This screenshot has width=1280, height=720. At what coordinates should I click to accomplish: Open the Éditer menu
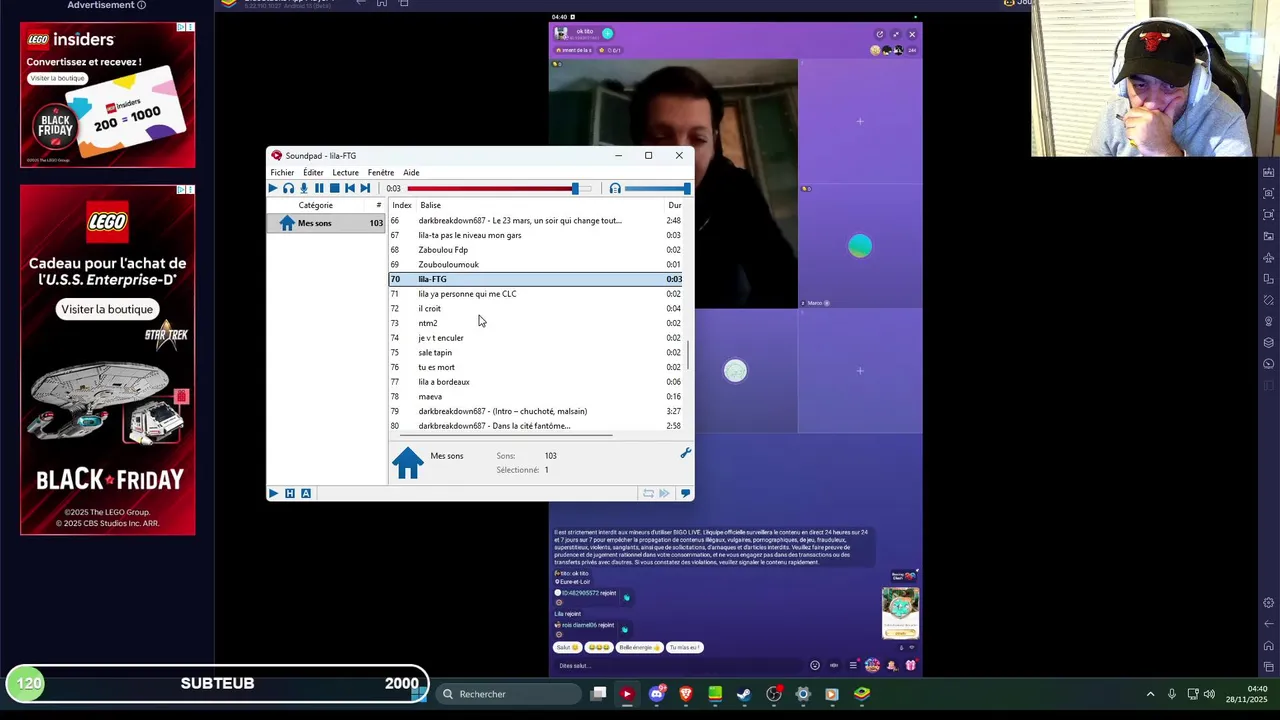tap(313, 172)
